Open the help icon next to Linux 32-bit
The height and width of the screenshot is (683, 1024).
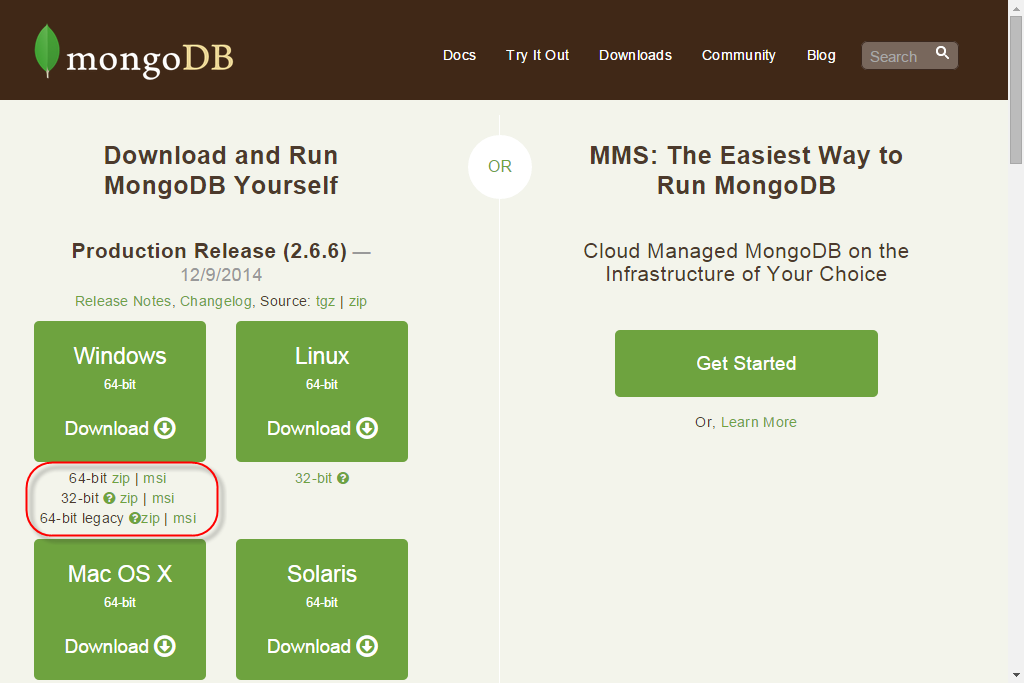click(x=343, y=478)
